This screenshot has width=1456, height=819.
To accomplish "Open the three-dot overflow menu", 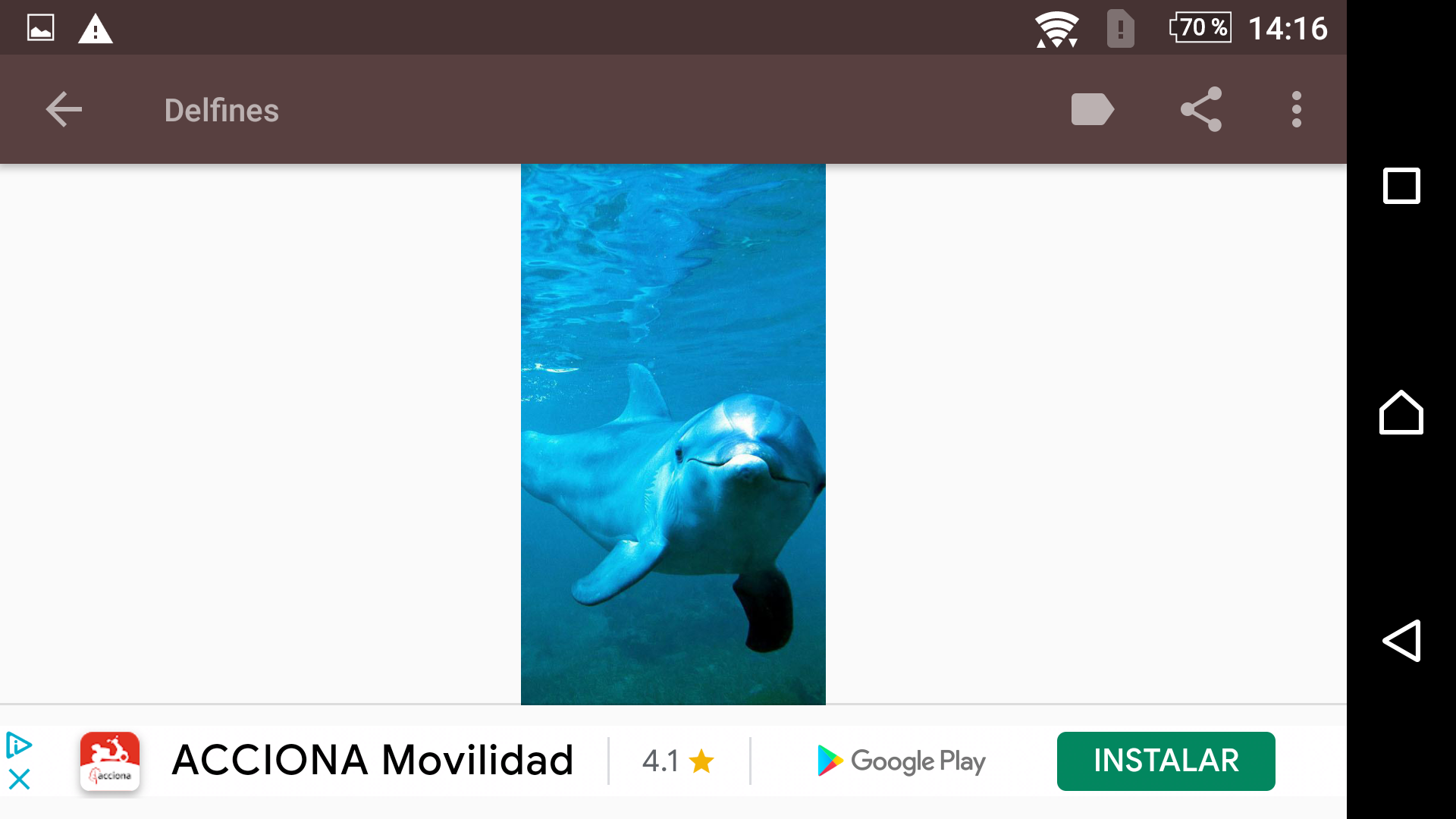I will 1297,109.
